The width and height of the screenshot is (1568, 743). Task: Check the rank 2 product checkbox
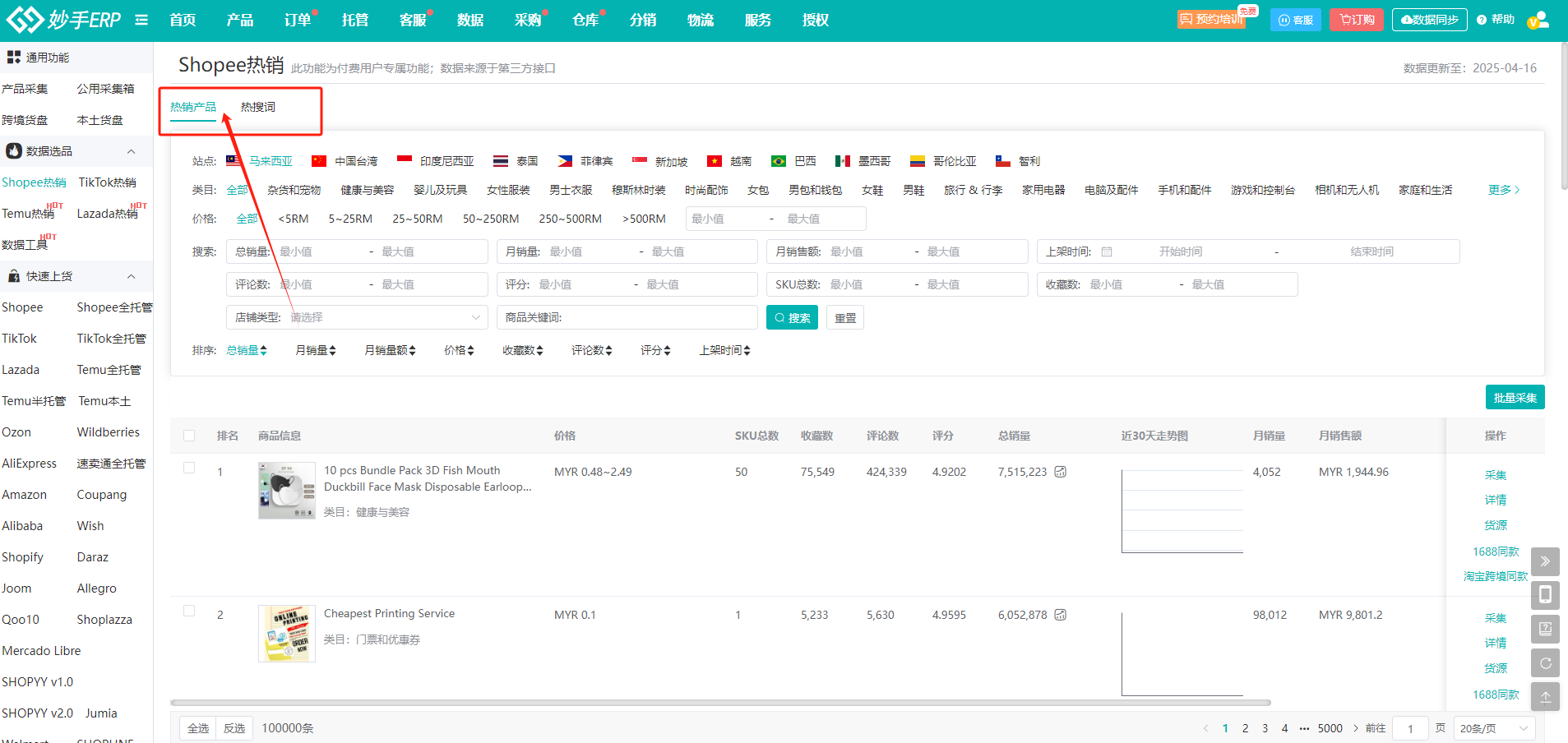click(x=189, y=611)
